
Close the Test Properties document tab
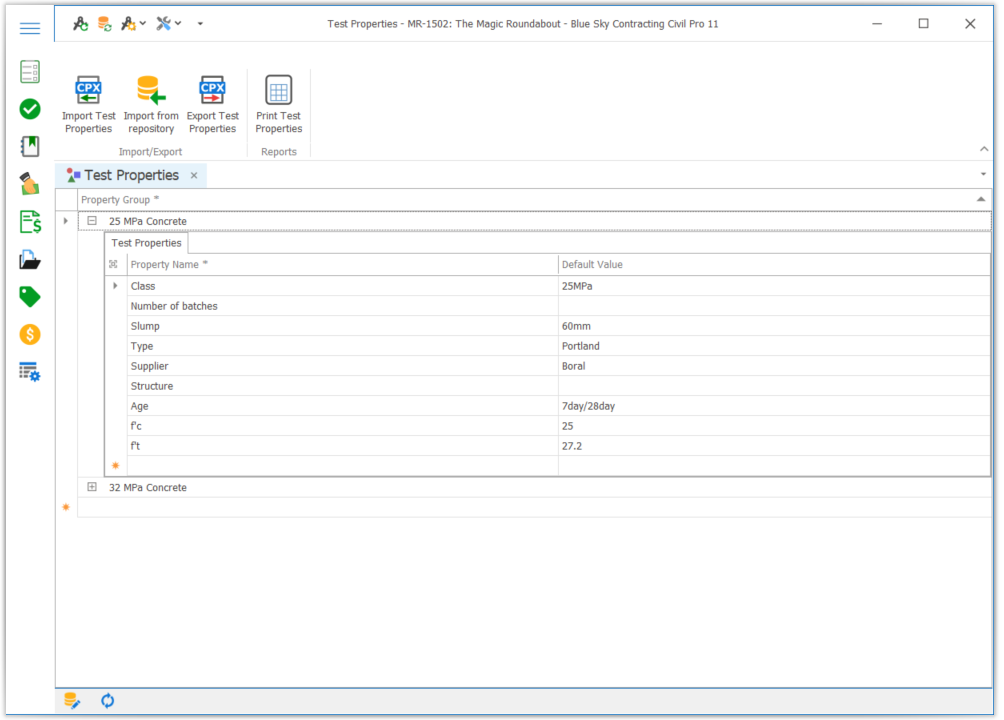194,176
